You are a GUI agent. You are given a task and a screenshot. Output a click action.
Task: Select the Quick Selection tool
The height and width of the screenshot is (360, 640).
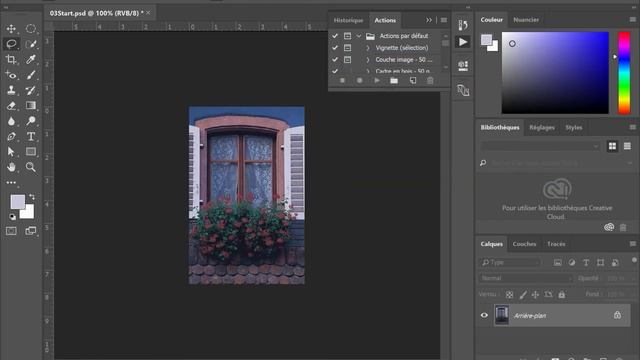click(x=31, y=44)
